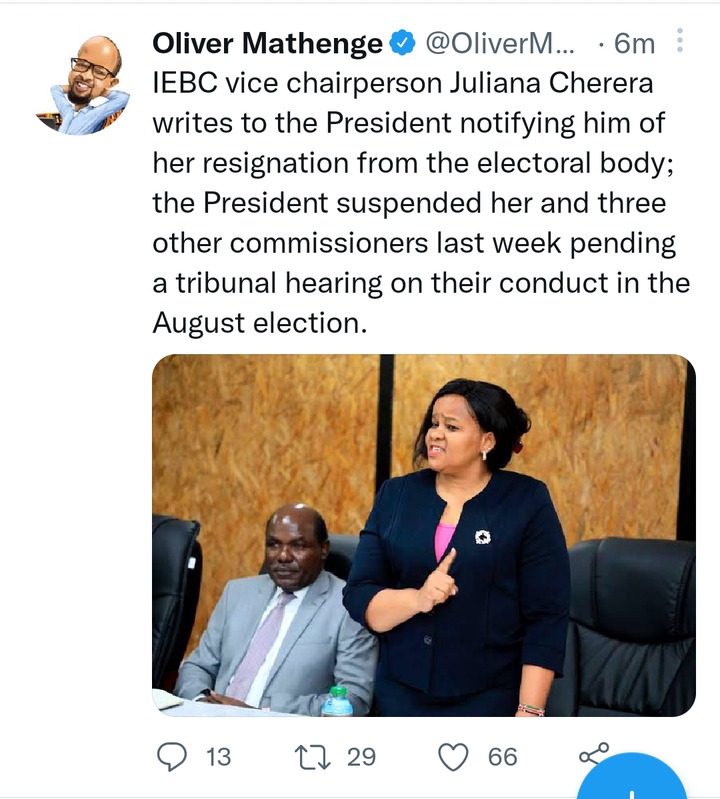Click the @OliverM... handle
This screenshot has width=720, height=799.
click(500, 43)
